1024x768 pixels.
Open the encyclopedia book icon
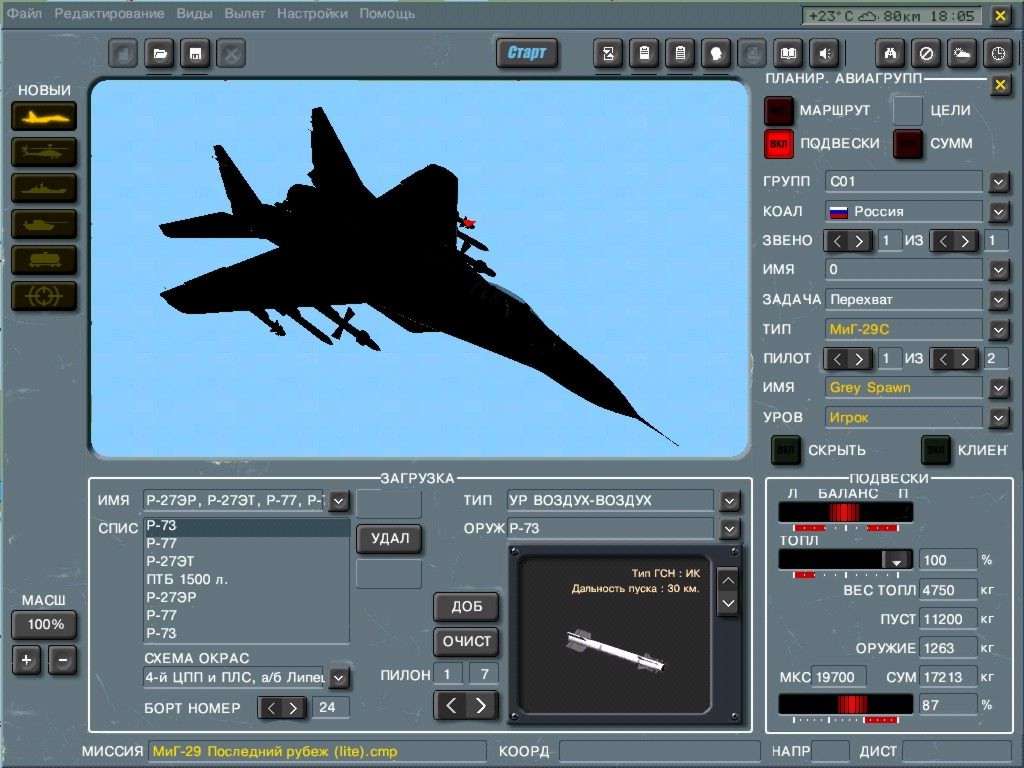pyautogui.click(x=788, y=54)
